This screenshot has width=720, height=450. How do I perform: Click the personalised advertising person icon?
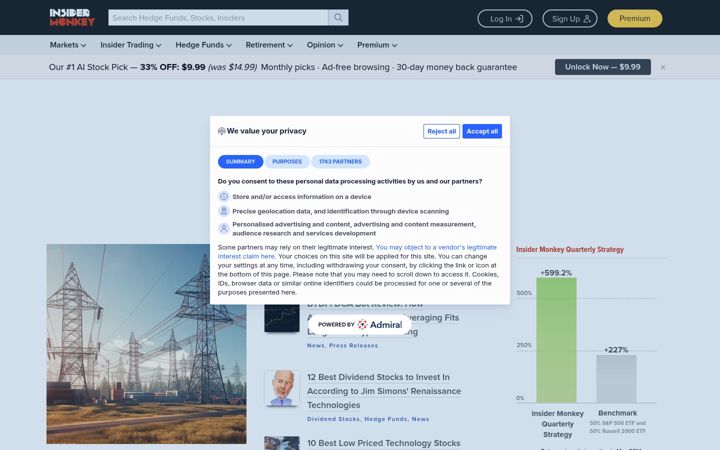[224, 228]
